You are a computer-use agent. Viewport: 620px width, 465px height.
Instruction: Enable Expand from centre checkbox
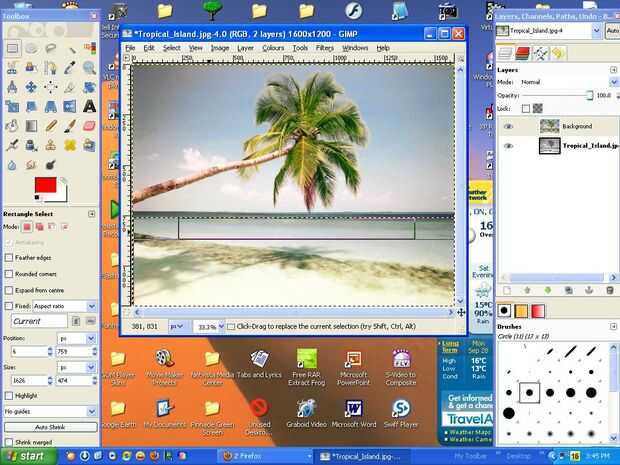coord(9,290)
